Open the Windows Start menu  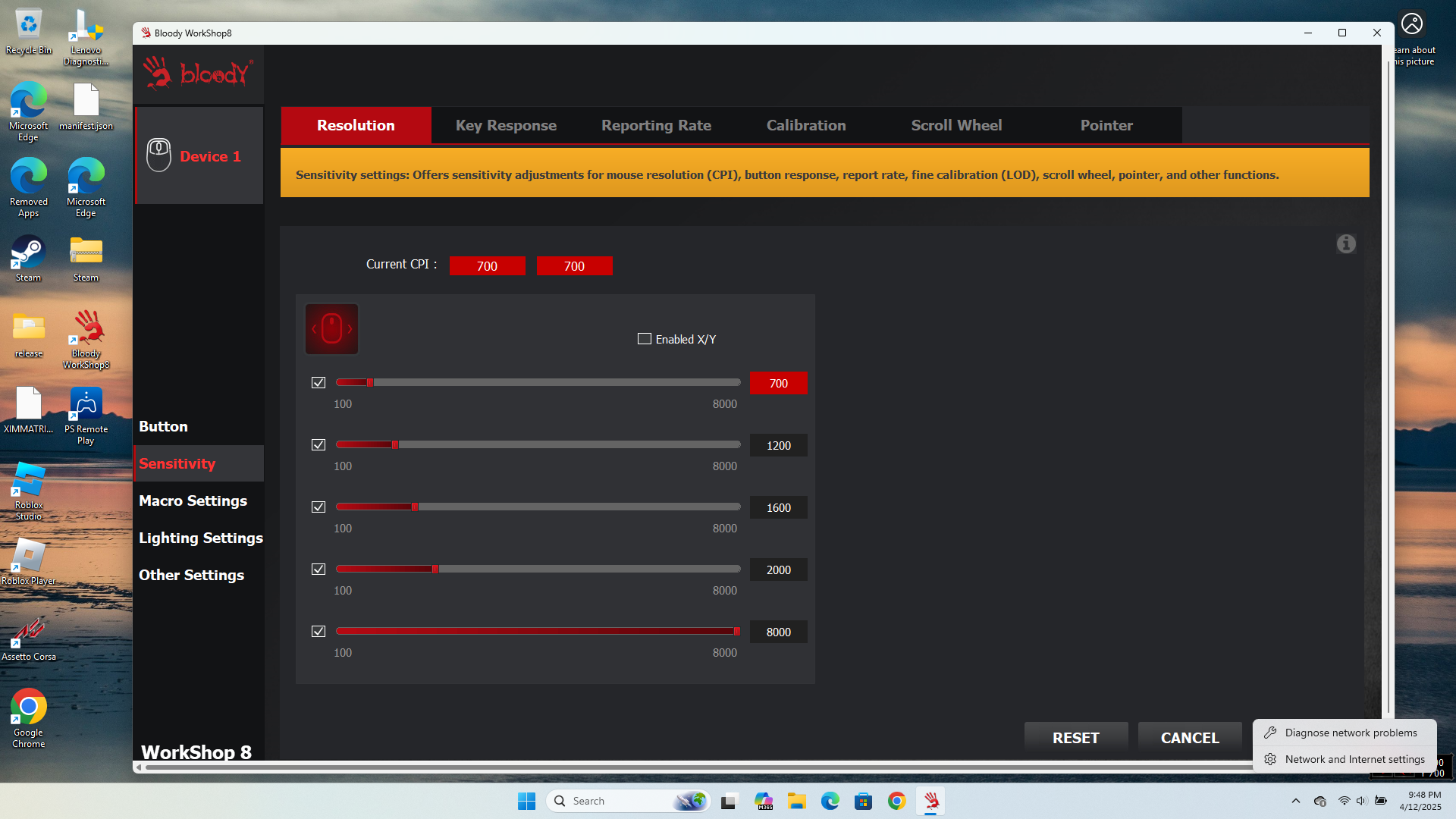pyautogui.click(x=526, y=801)
